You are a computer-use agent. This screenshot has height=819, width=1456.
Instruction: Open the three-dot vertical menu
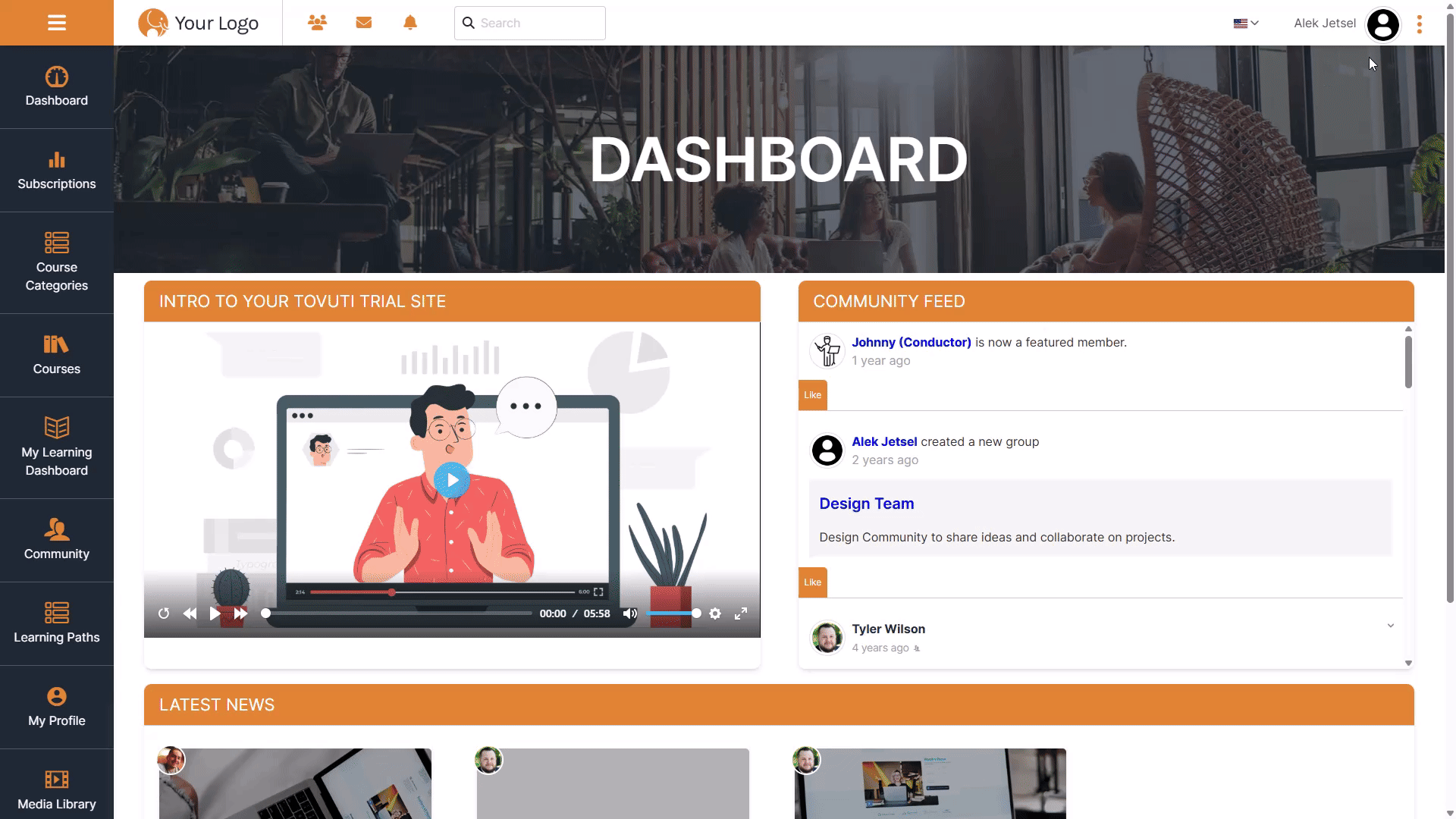[1420, 24]
